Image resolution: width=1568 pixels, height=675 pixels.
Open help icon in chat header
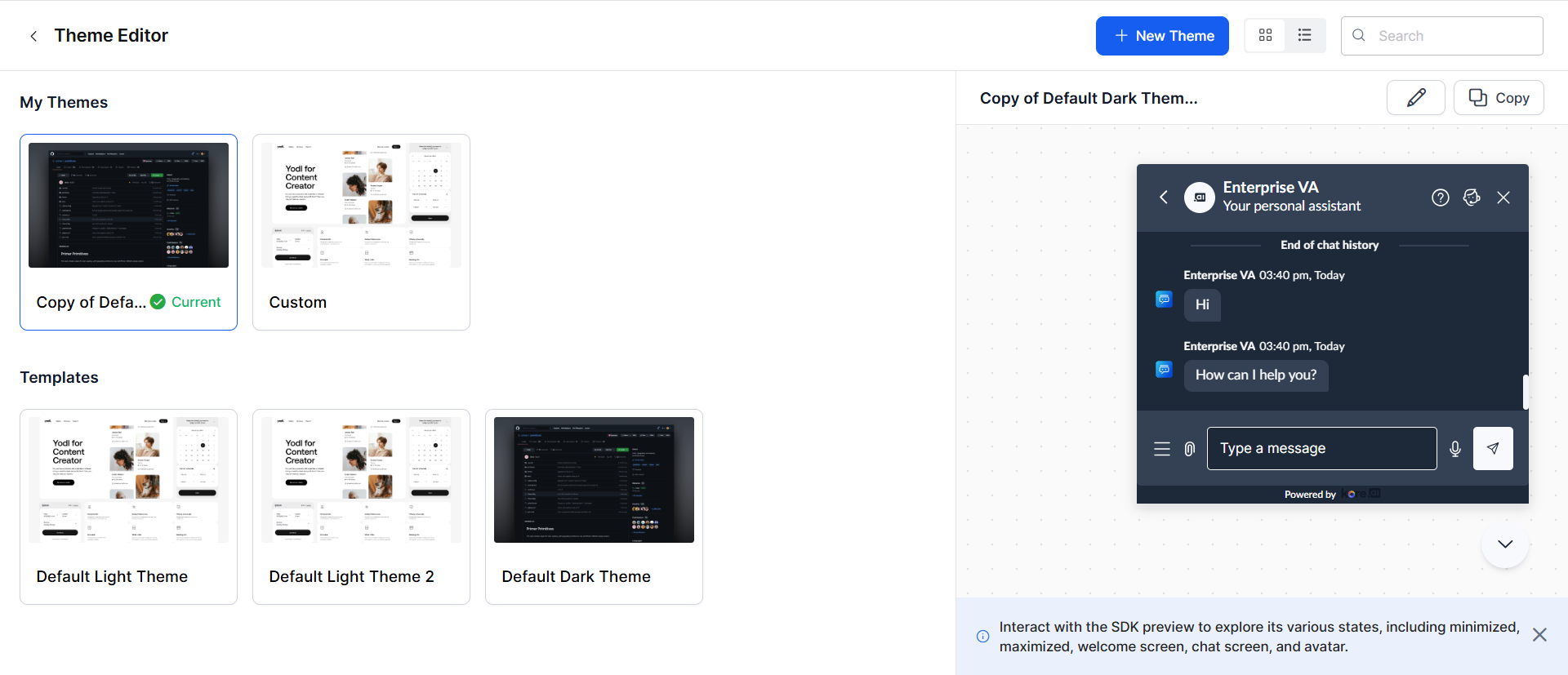tap(1440, 198)
